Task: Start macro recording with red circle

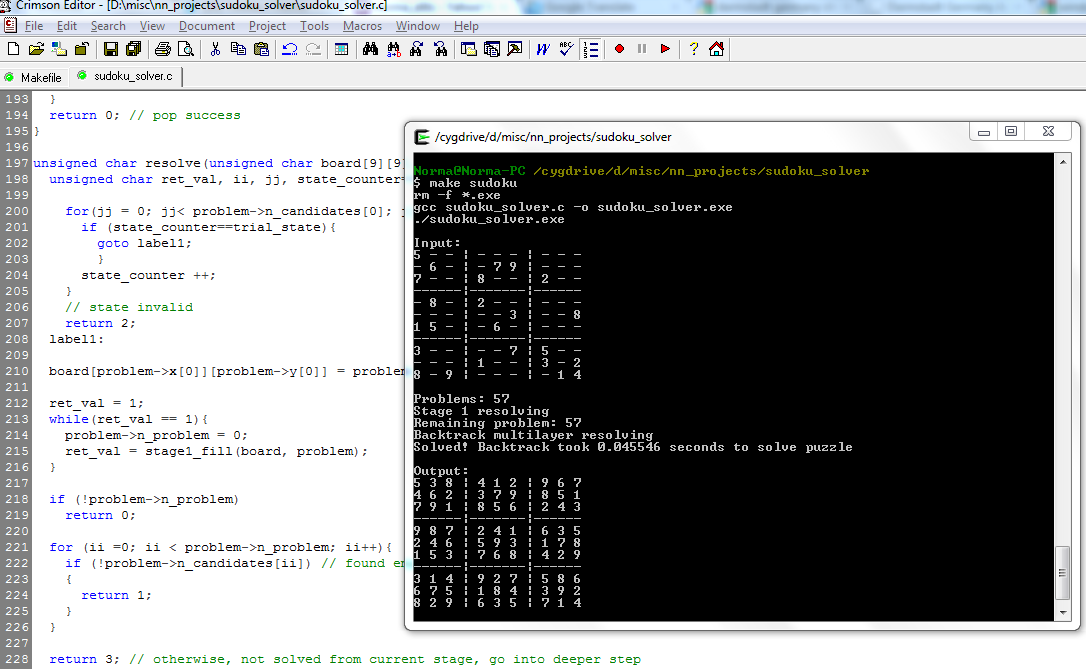Action: [619, 49]
